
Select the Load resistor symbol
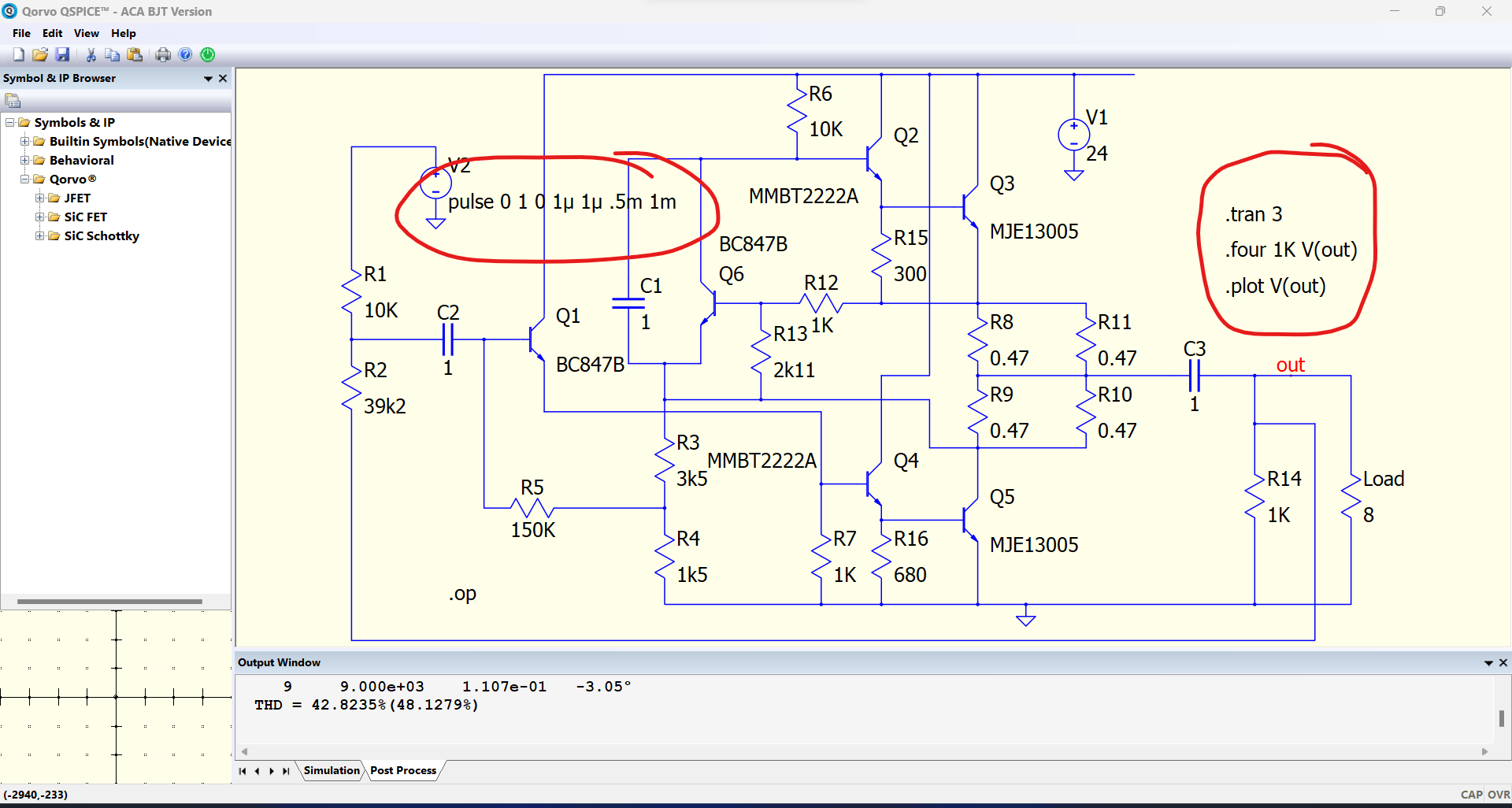[1351, 496]
